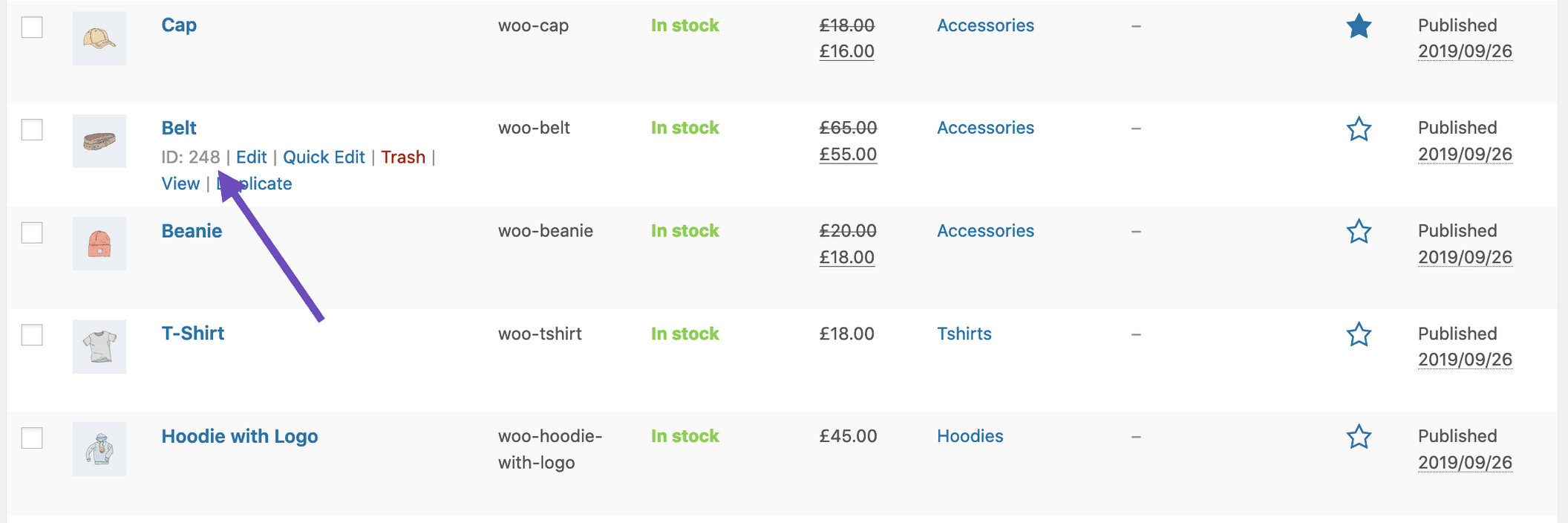The height and width of the screenshot is (523, 1568).
Task: Open the Cap product thumbnail
Action: tap(99, 38)
